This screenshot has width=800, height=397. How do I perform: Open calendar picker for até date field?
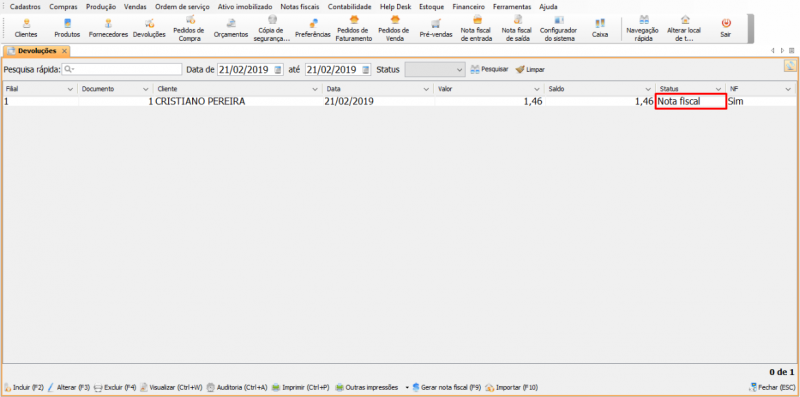(x=366, y=70)
